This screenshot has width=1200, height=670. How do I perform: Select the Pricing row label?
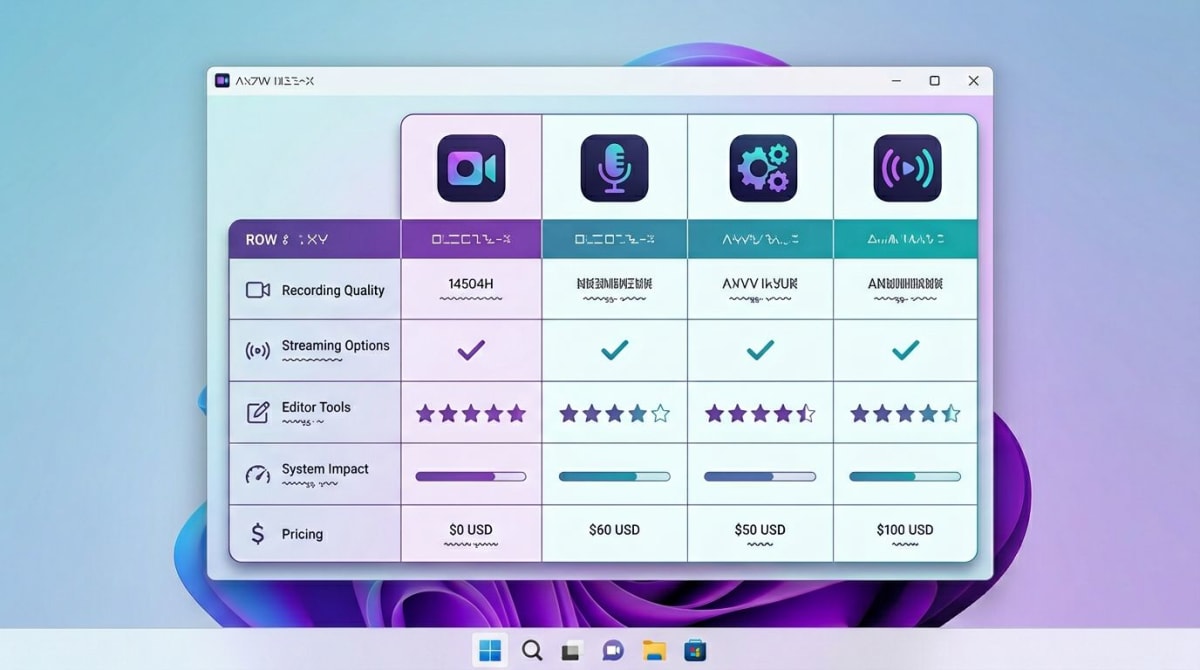tap(302, 534)
